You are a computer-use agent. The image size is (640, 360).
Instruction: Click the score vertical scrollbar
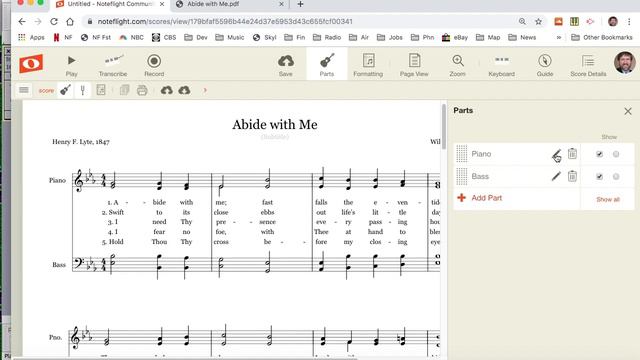pos(443,127)
